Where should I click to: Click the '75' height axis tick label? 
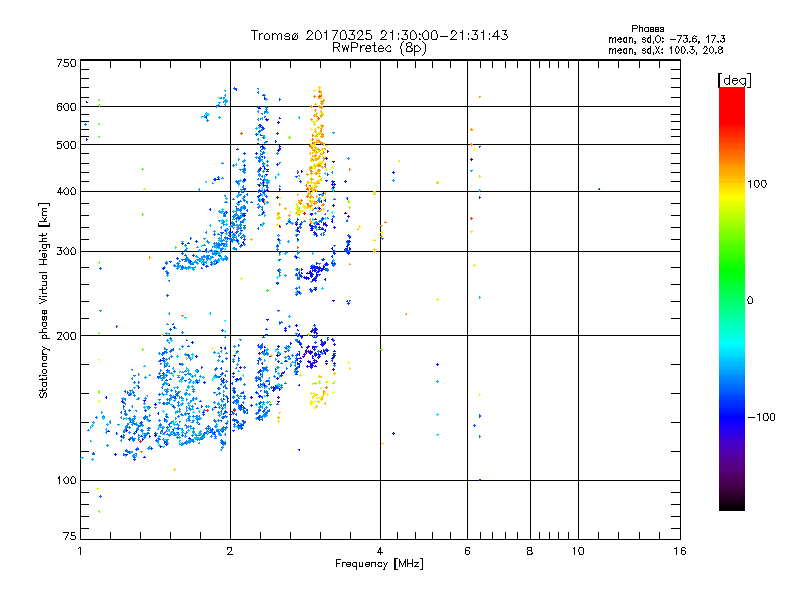[70, 536]
